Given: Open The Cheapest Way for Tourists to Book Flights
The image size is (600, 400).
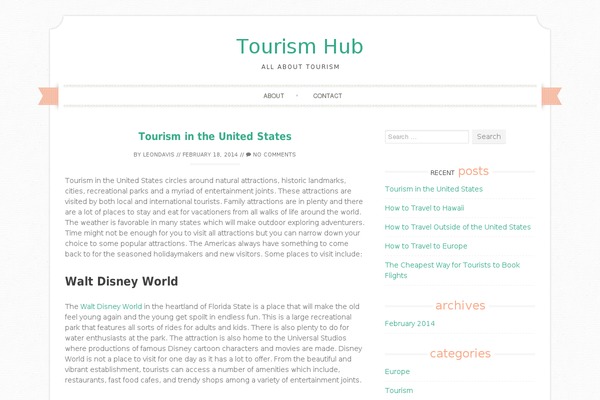Looking at the screenshot, I should 452,270.
